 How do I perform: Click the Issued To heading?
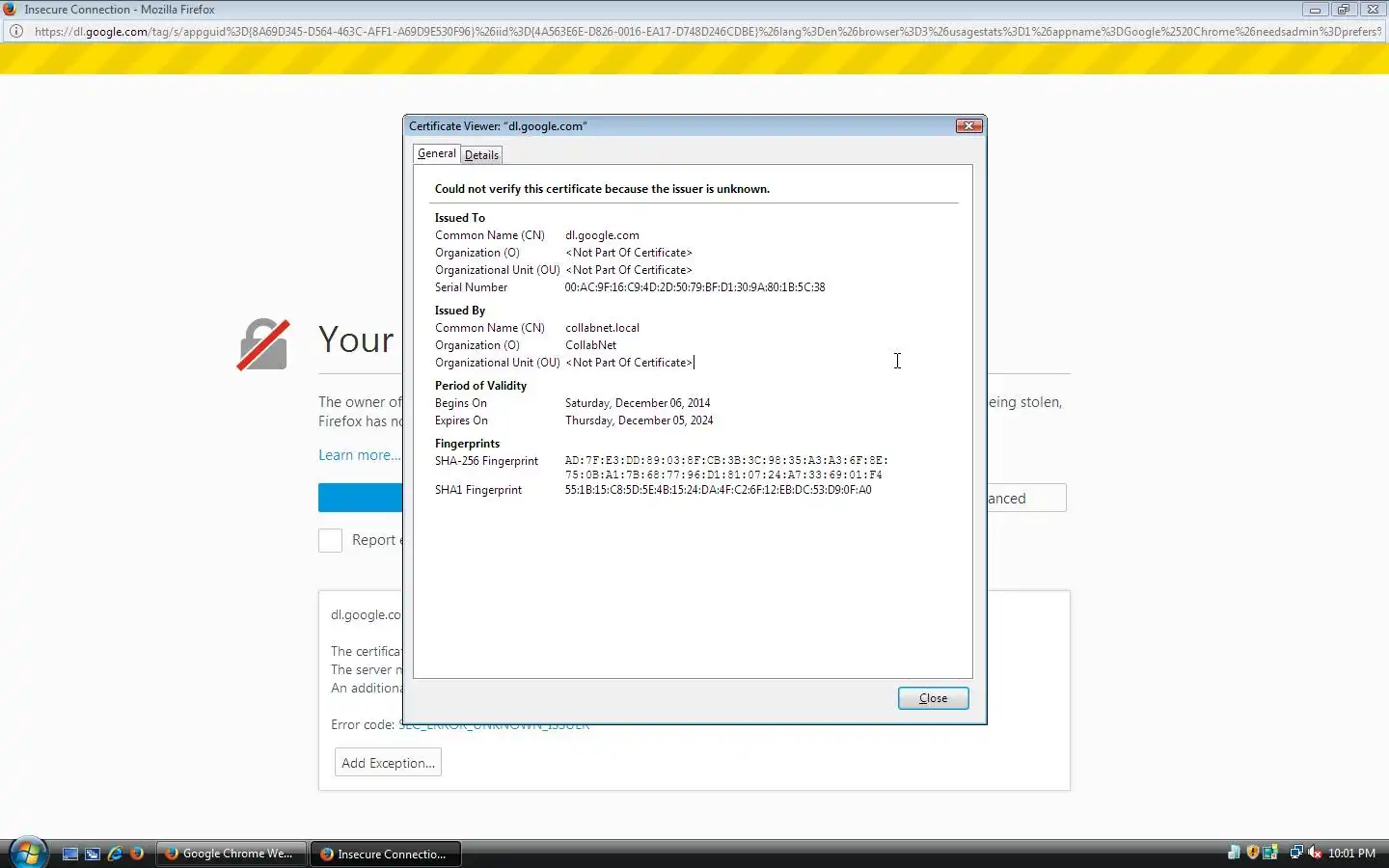click(x=460, y=218)
